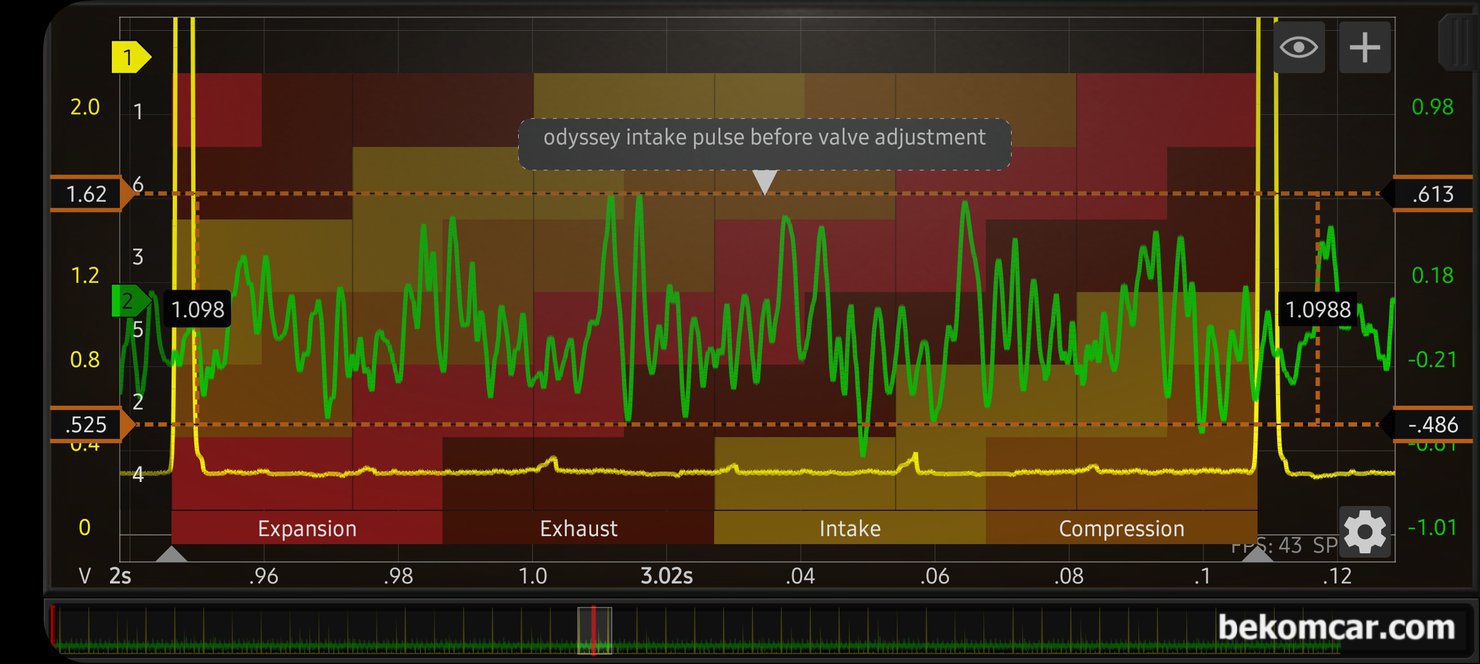Click the odyssey intake pulse annotation note
This screenshot has width=1480, height=664.
pyautogui.click(x=764, y=144)
